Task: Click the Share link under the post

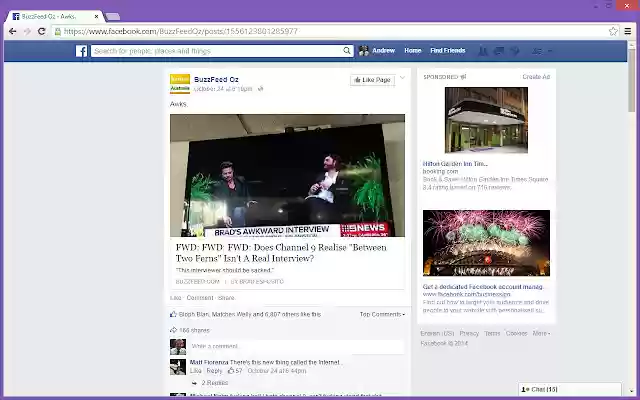Action: 226,298
